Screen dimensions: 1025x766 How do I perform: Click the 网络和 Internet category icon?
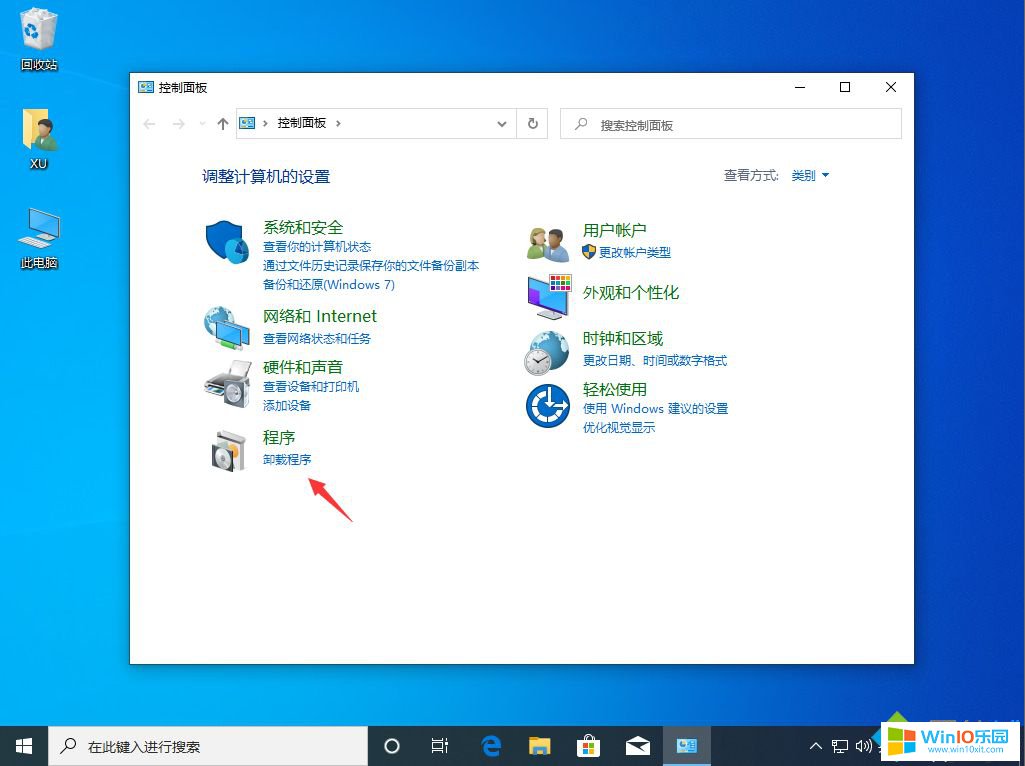point(226,325)
